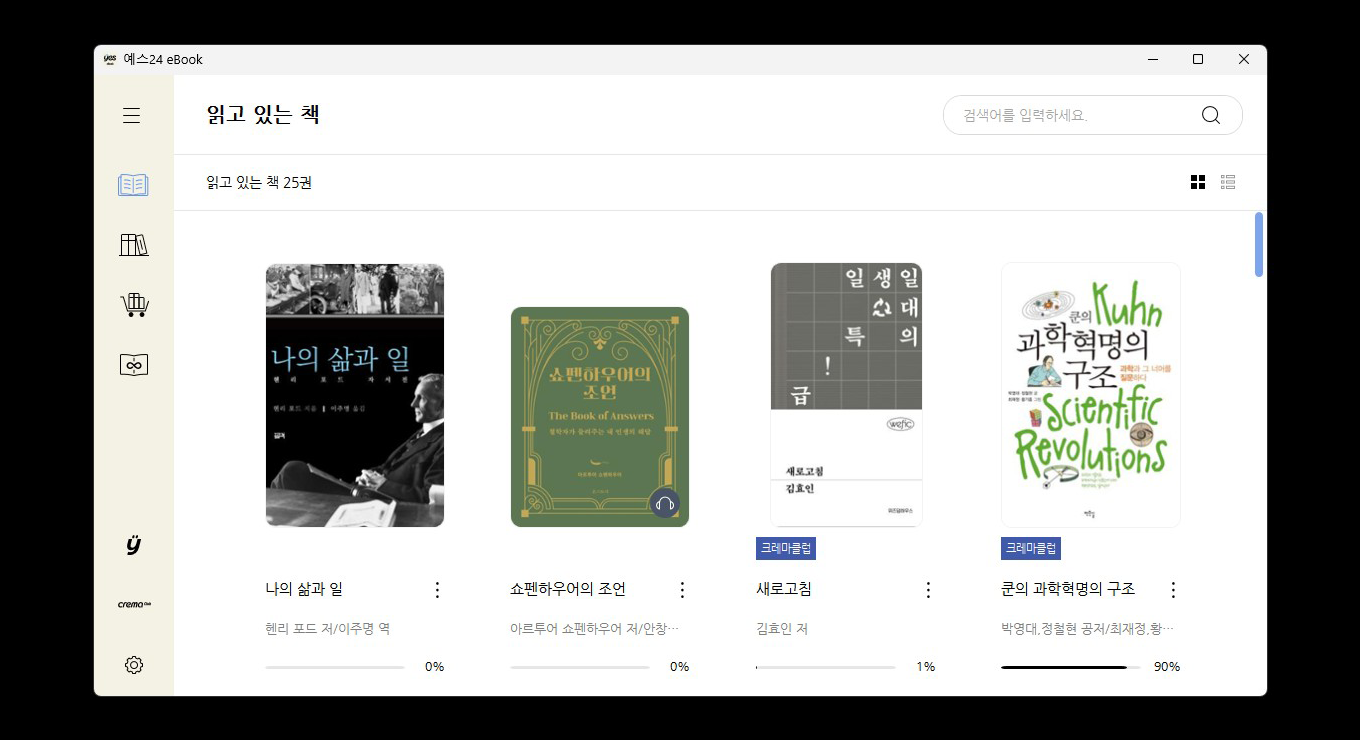Click progress bar of 쿤의 과학혁명의 구조
Screen dimensions: 1360x740
click(1070, 667)
